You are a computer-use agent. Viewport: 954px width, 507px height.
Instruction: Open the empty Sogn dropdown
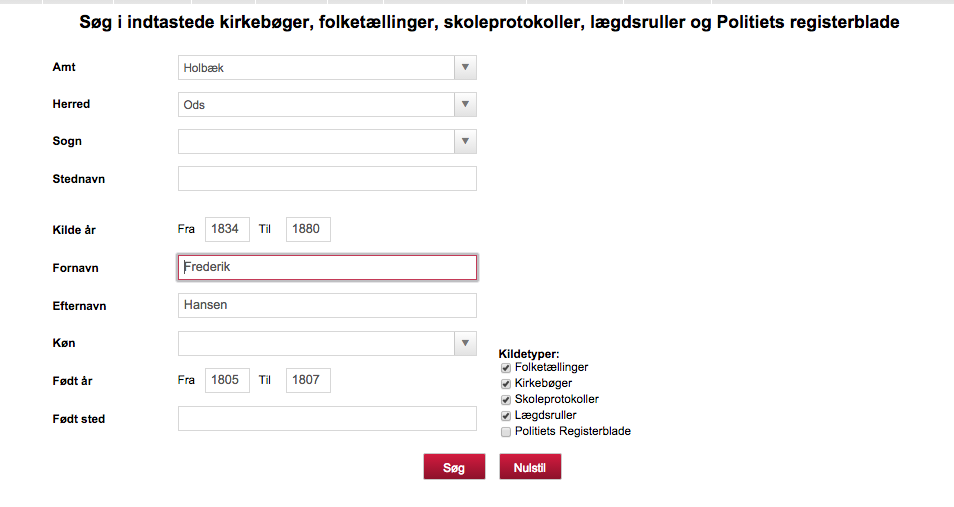point(327,141)
